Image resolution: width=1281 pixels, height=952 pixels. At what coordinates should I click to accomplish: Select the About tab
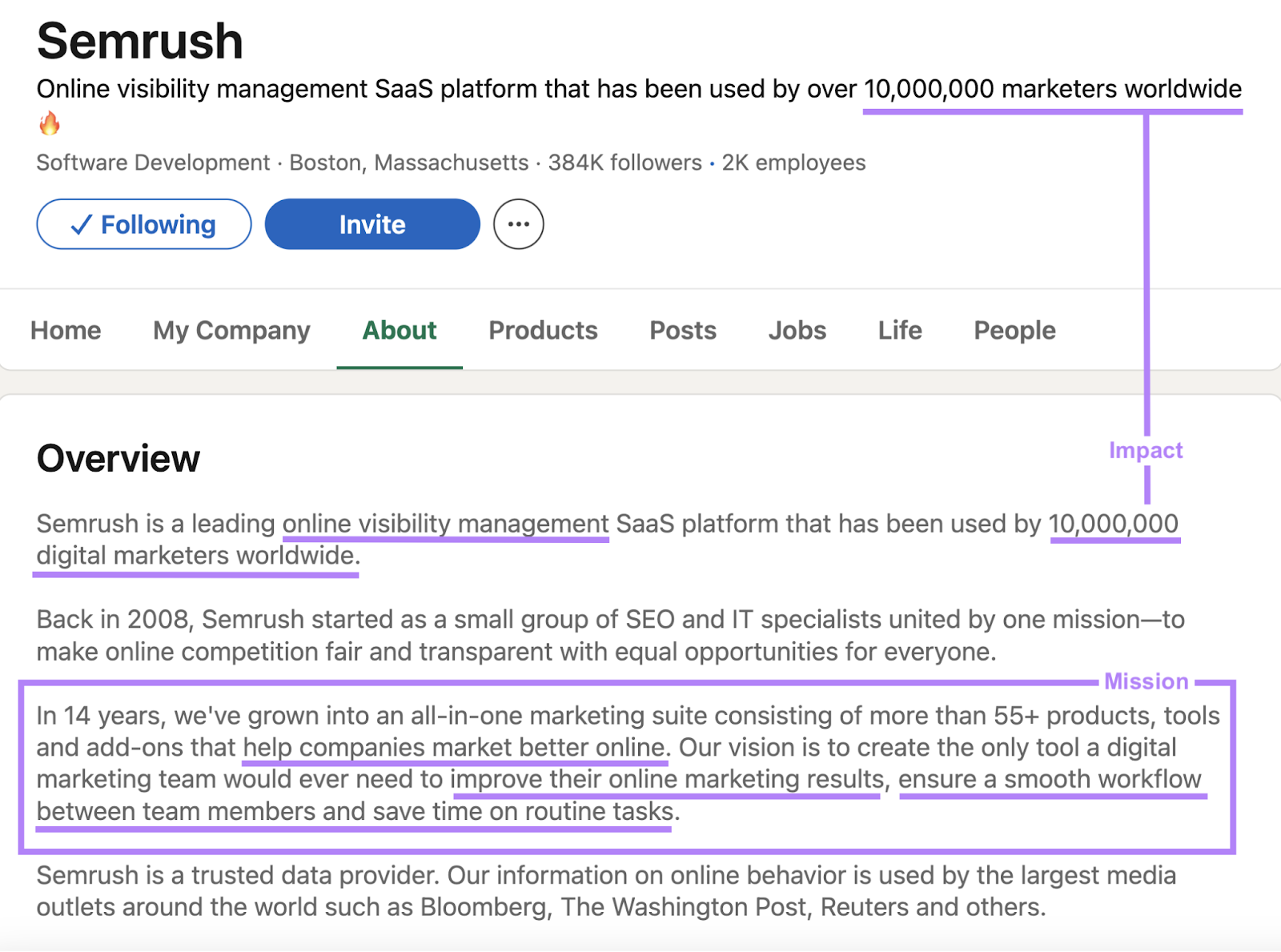(399, 330)
